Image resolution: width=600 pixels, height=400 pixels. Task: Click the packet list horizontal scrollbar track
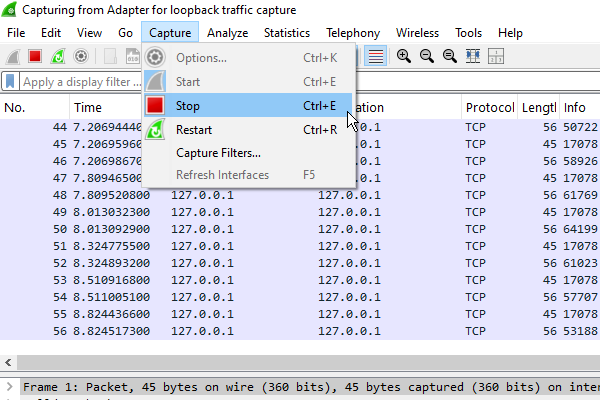coord(308,362)
